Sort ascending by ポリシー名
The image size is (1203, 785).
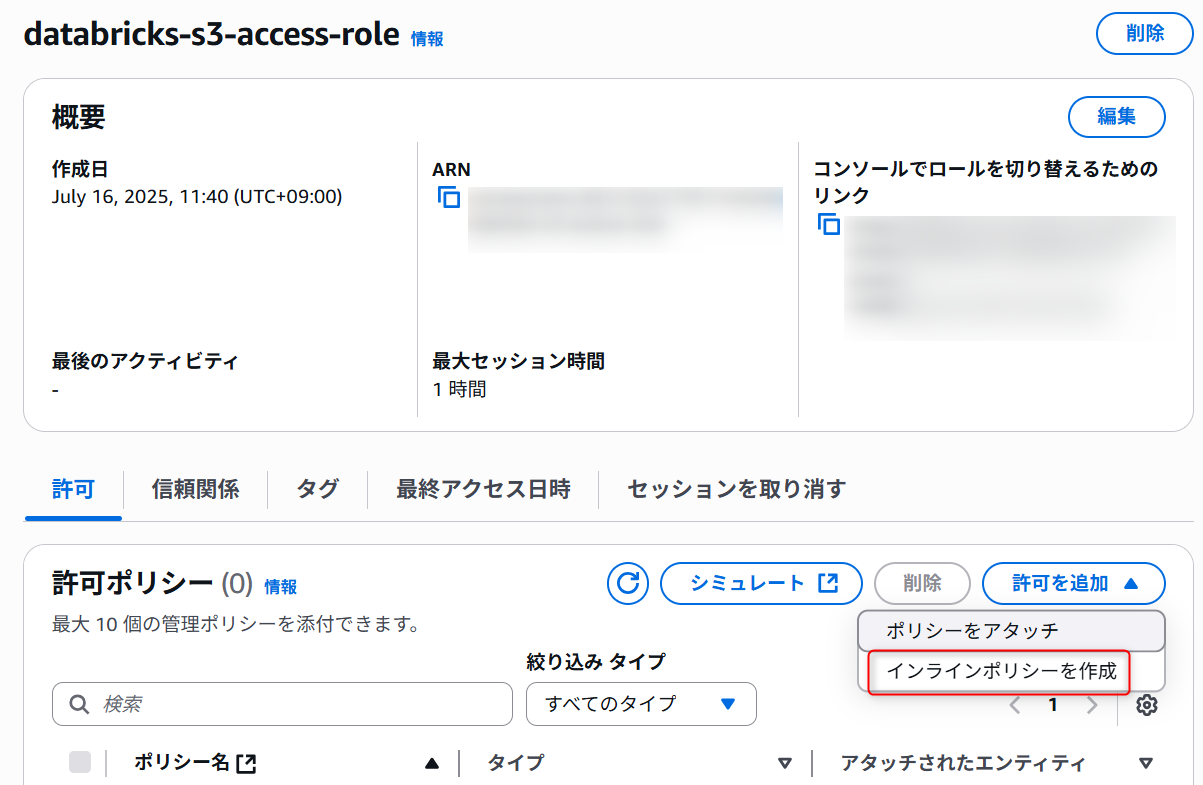(x=432, y=764)
